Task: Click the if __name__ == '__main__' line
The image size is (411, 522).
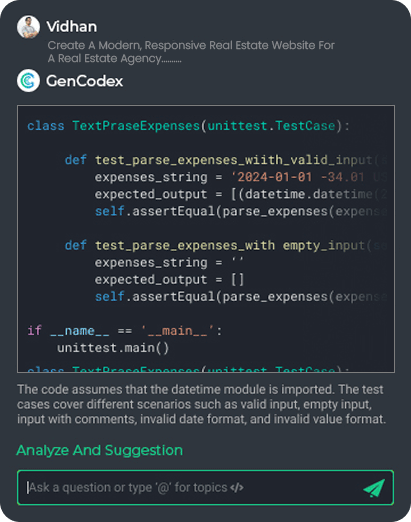Action: tap(125, 331)
